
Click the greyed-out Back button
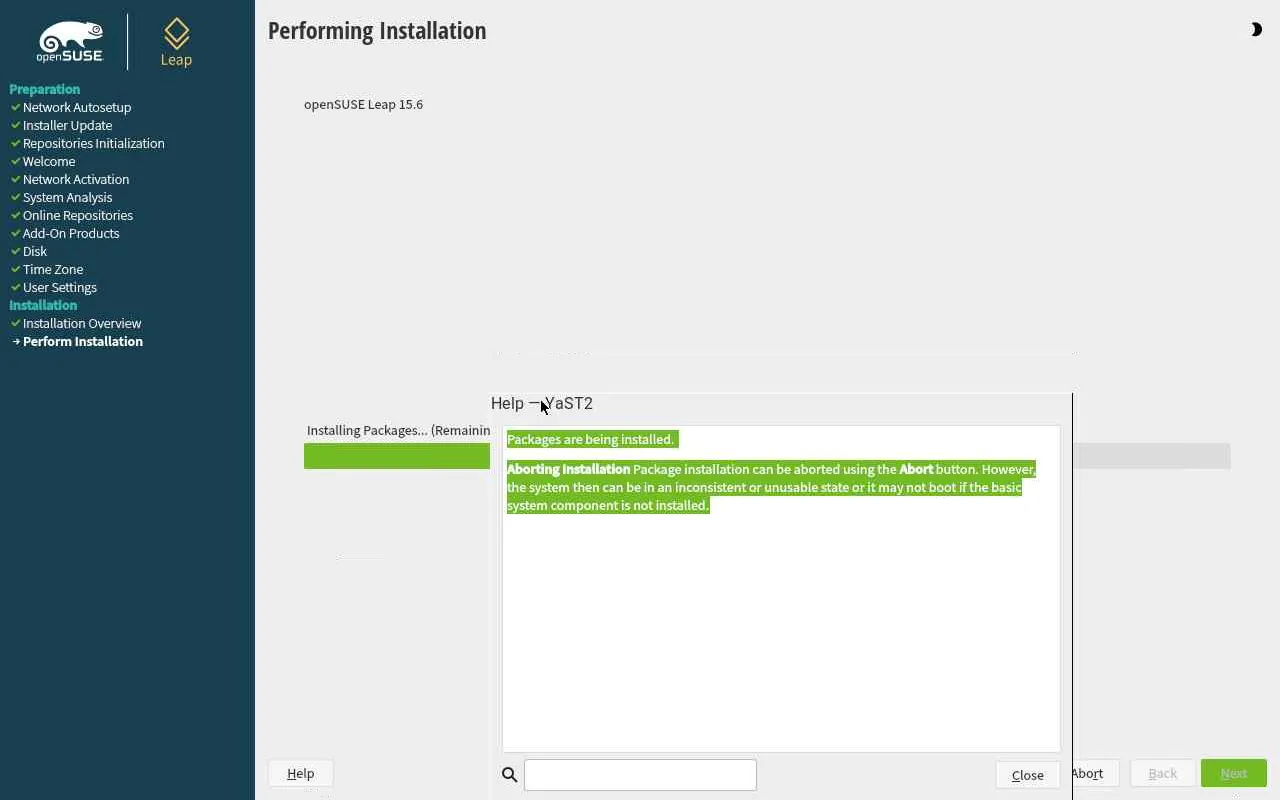click(x=1162, y=773)
